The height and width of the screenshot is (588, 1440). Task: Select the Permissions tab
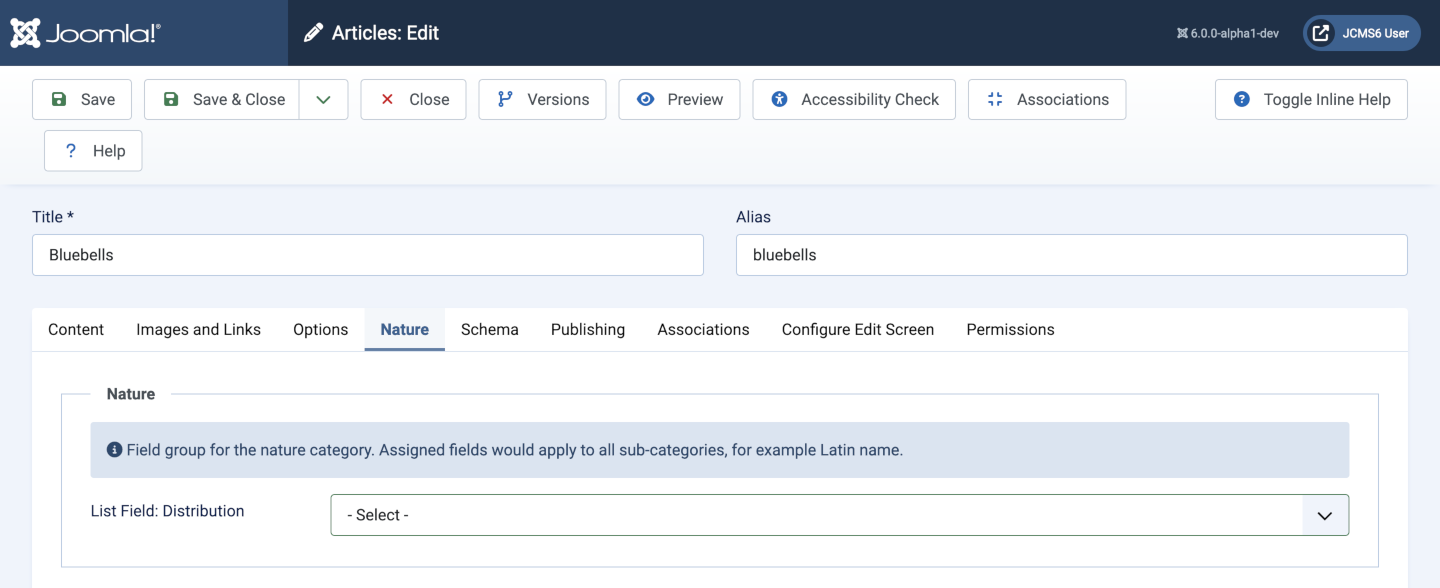[x=1010, y=329]
